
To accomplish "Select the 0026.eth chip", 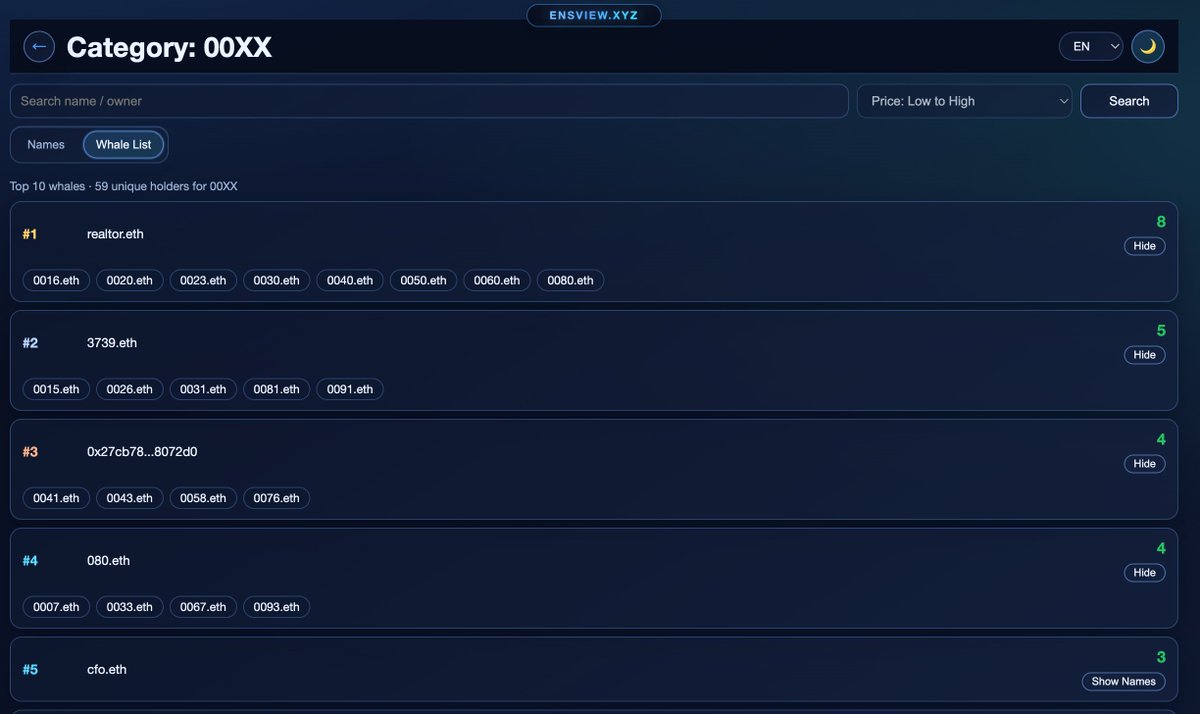I will (x=130, y=390).
